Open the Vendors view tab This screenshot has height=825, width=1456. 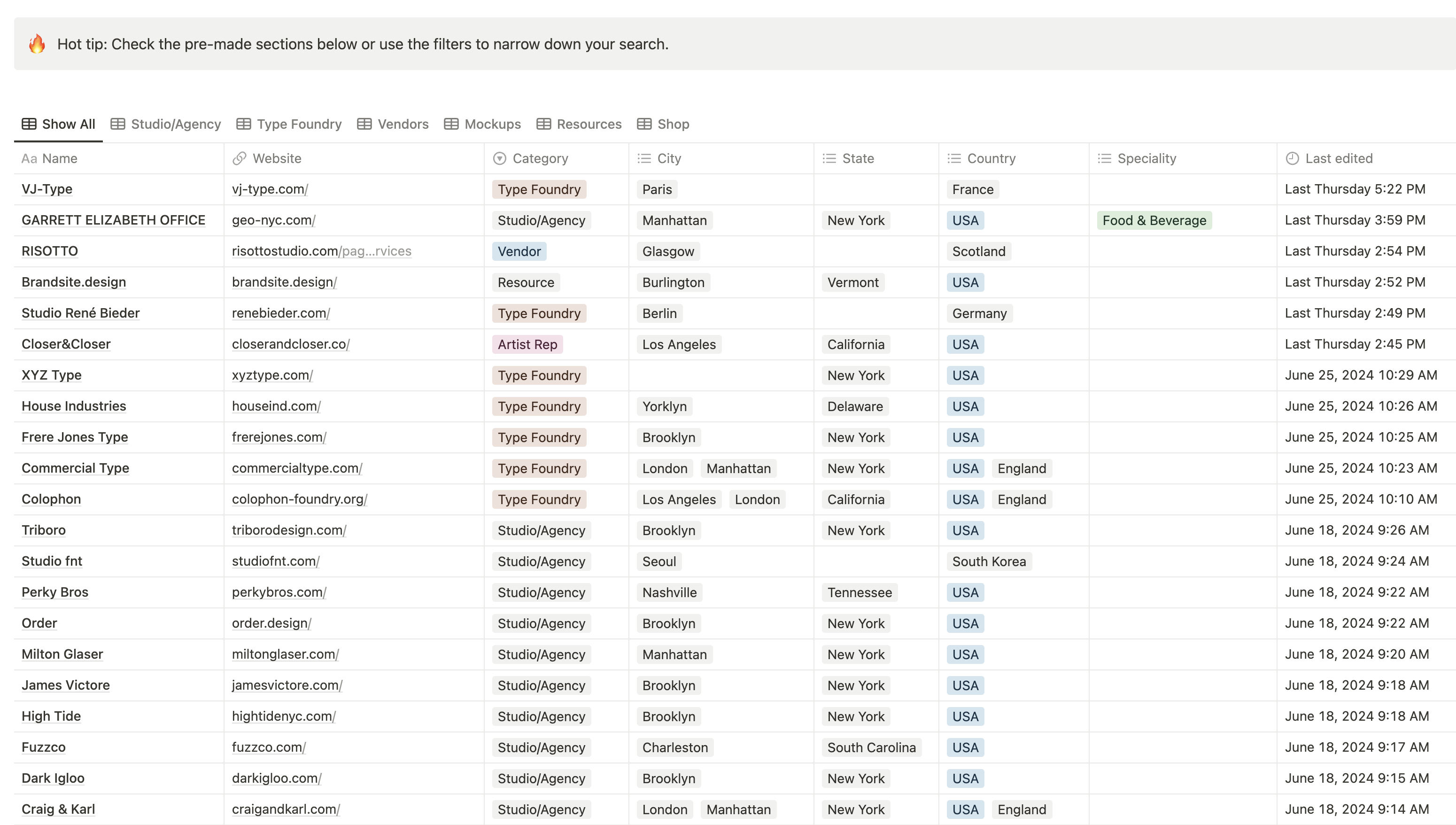(x=393, y=124)
